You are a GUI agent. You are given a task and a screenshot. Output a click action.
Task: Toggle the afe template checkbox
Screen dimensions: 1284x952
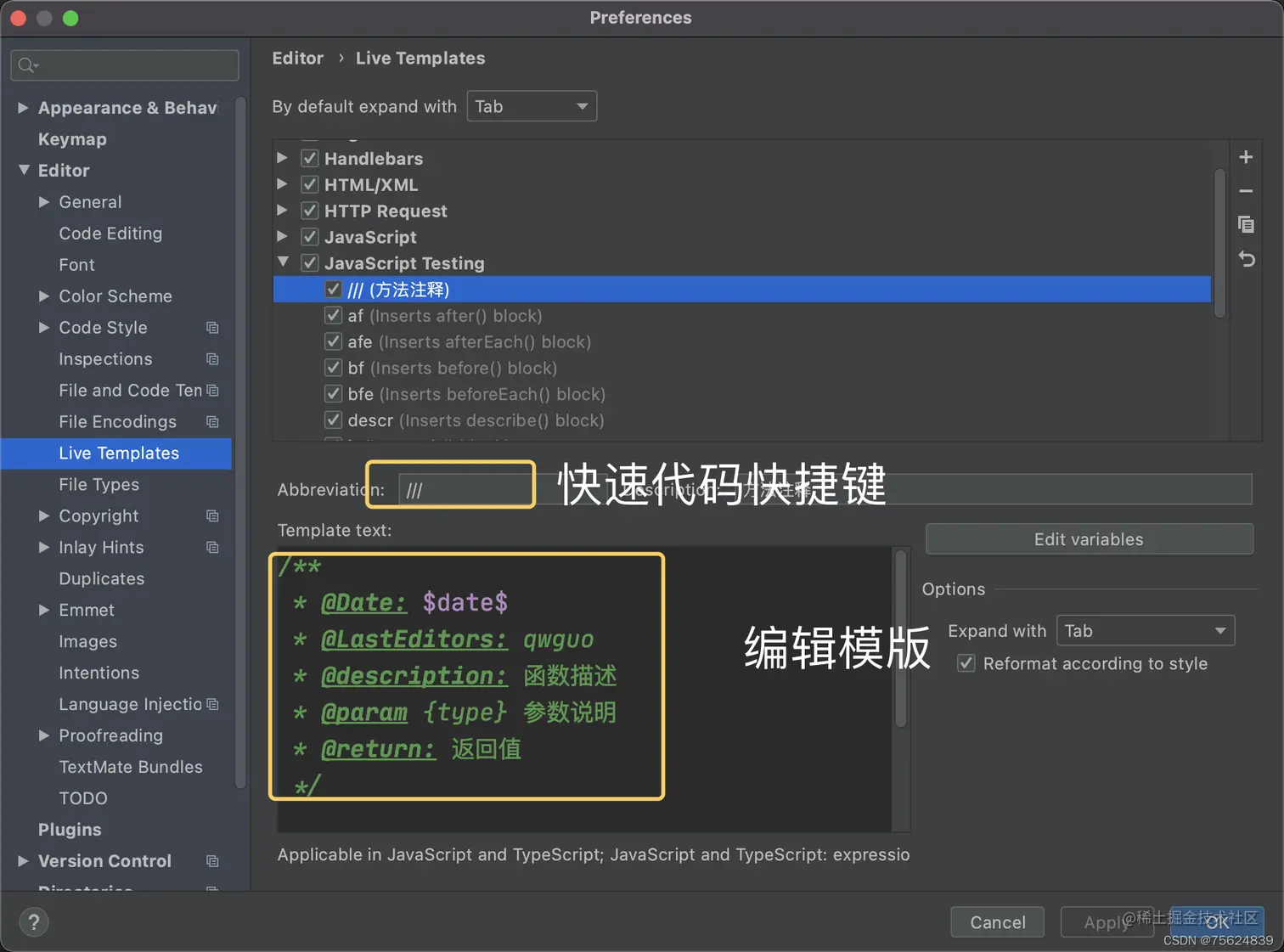(334, 342)
